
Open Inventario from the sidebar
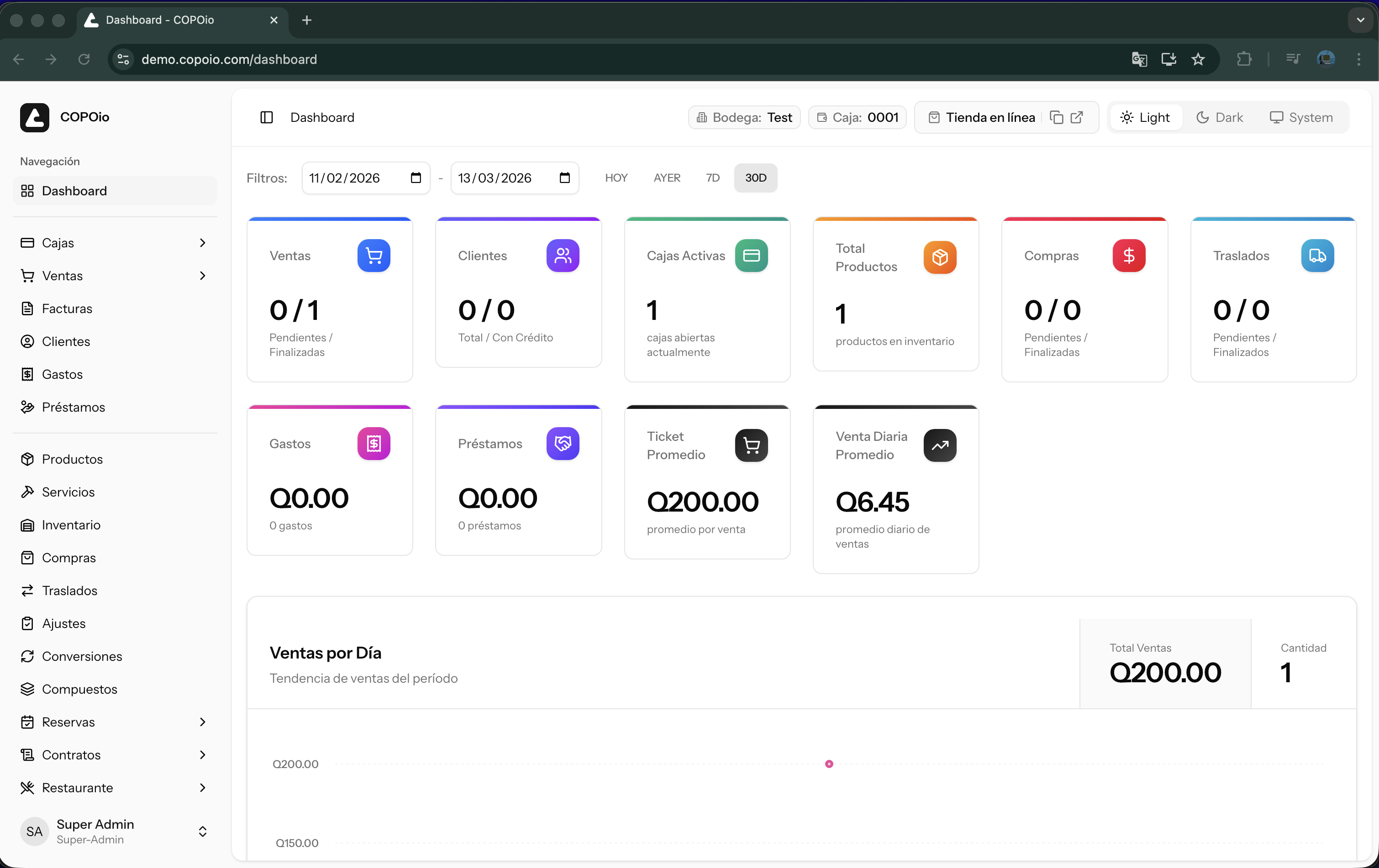[71, 525]
